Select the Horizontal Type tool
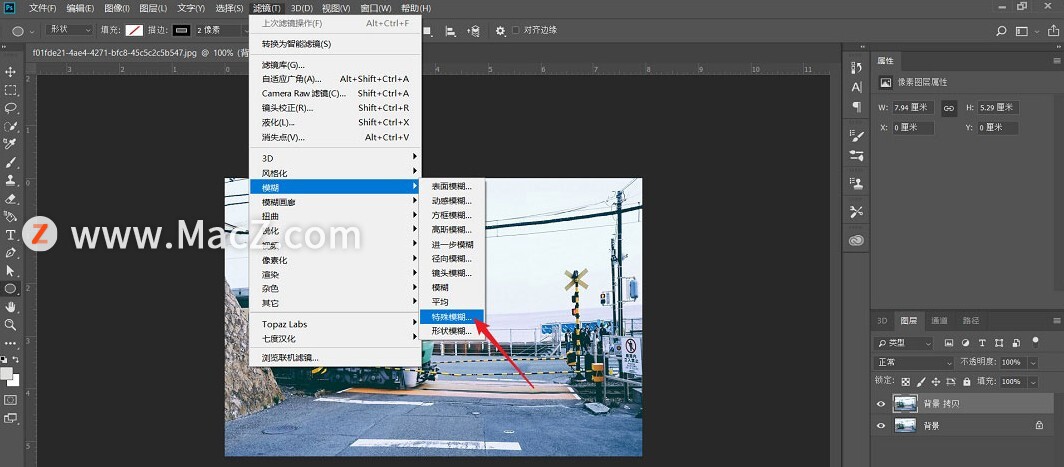Screen dimensions: 1064x467 click(x=11, y=234)
